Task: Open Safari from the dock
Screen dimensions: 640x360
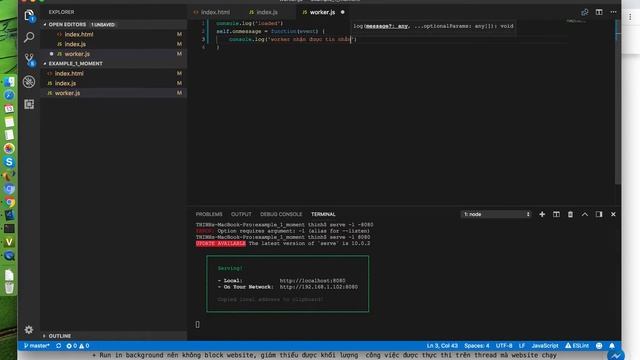Action: tap(9, 95)
